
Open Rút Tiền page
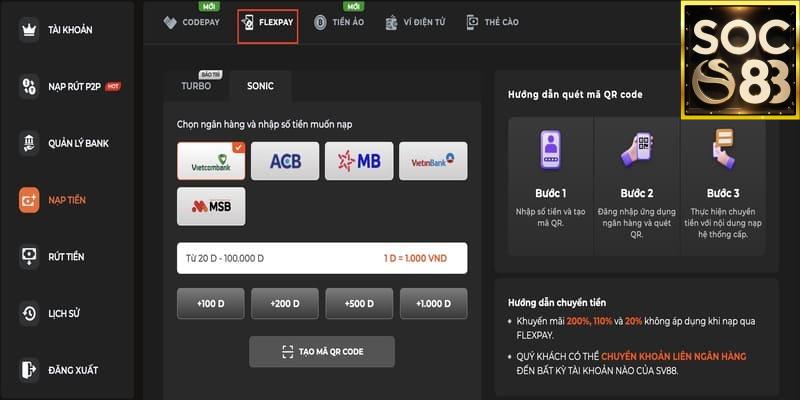coord(67,257)
